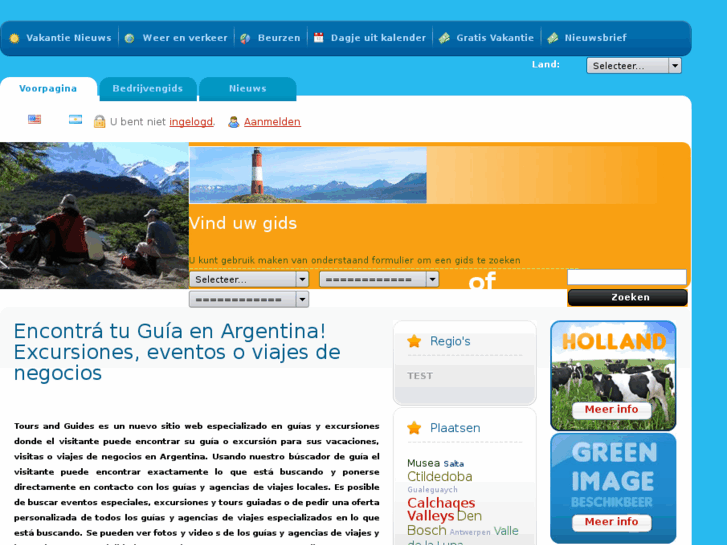Switch language with the Argentina flag icon

tap(75, 119)
